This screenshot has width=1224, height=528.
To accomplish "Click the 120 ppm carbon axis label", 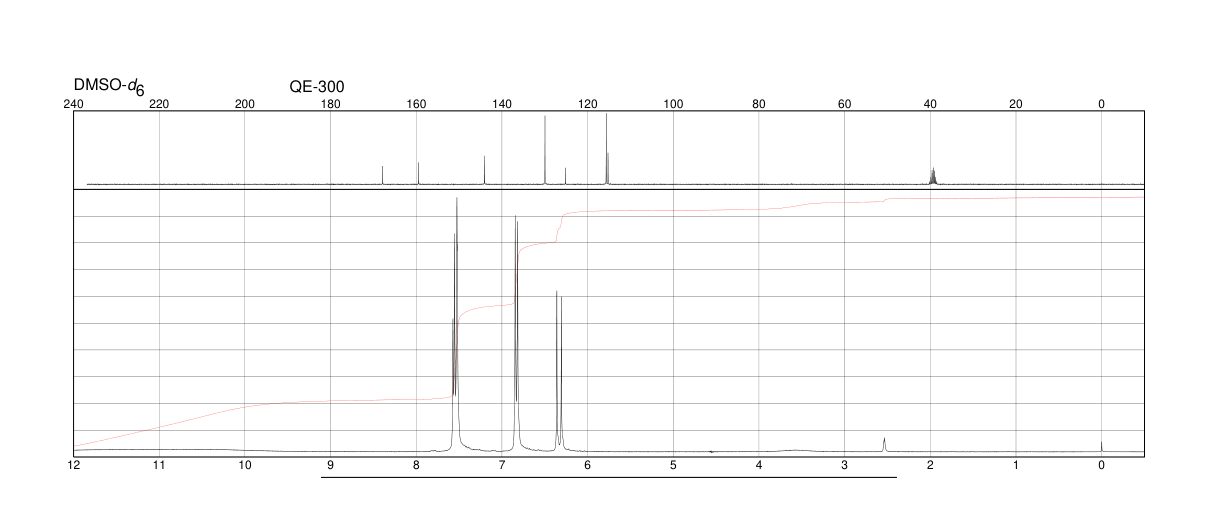I will coord(588,104).
